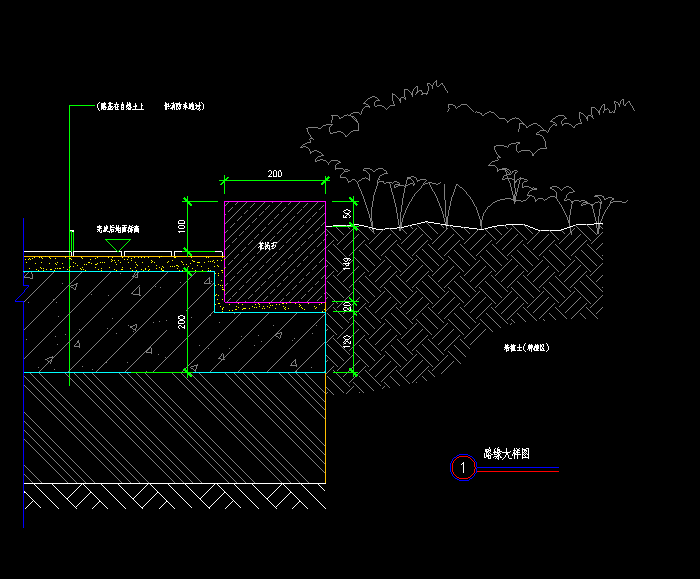Click the yellow dotted sand bedding layer
This screenshot has height=579, width=700.
[x=121, y=264]
